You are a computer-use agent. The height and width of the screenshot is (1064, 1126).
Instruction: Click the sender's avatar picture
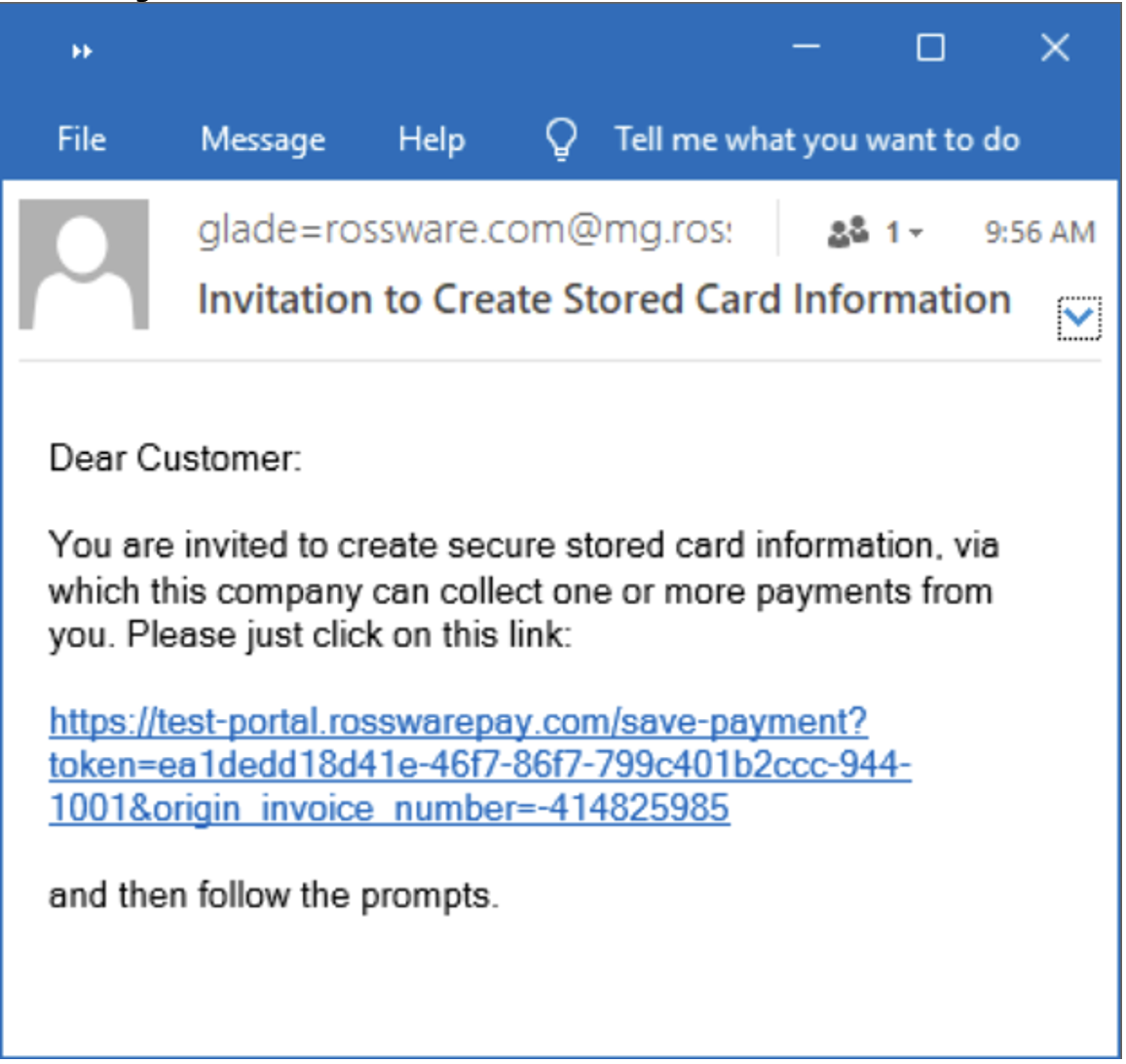pyautogui.click(x=84, y=264)
